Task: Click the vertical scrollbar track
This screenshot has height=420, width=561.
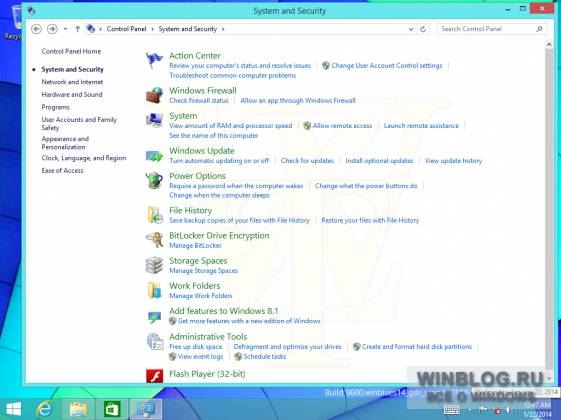Action: [549, 210]
